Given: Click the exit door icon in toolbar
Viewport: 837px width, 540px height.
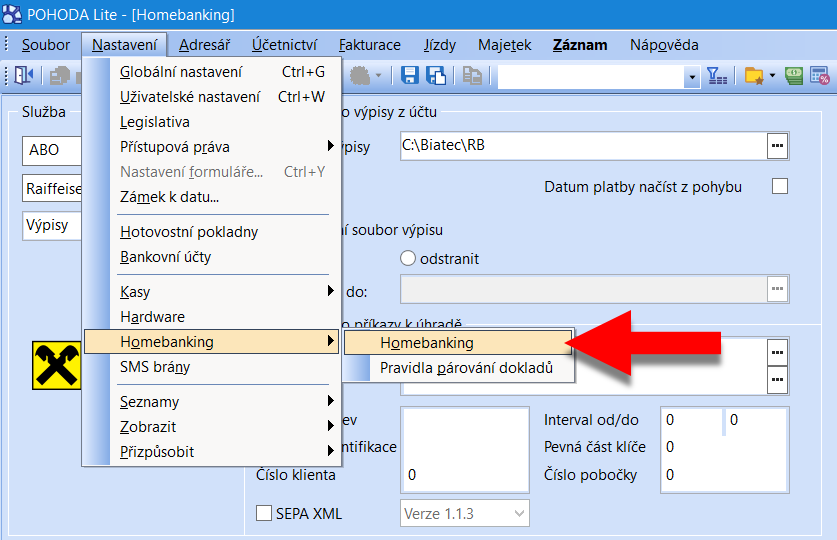Looking at the screenshot, I should [x=24, y=75].
